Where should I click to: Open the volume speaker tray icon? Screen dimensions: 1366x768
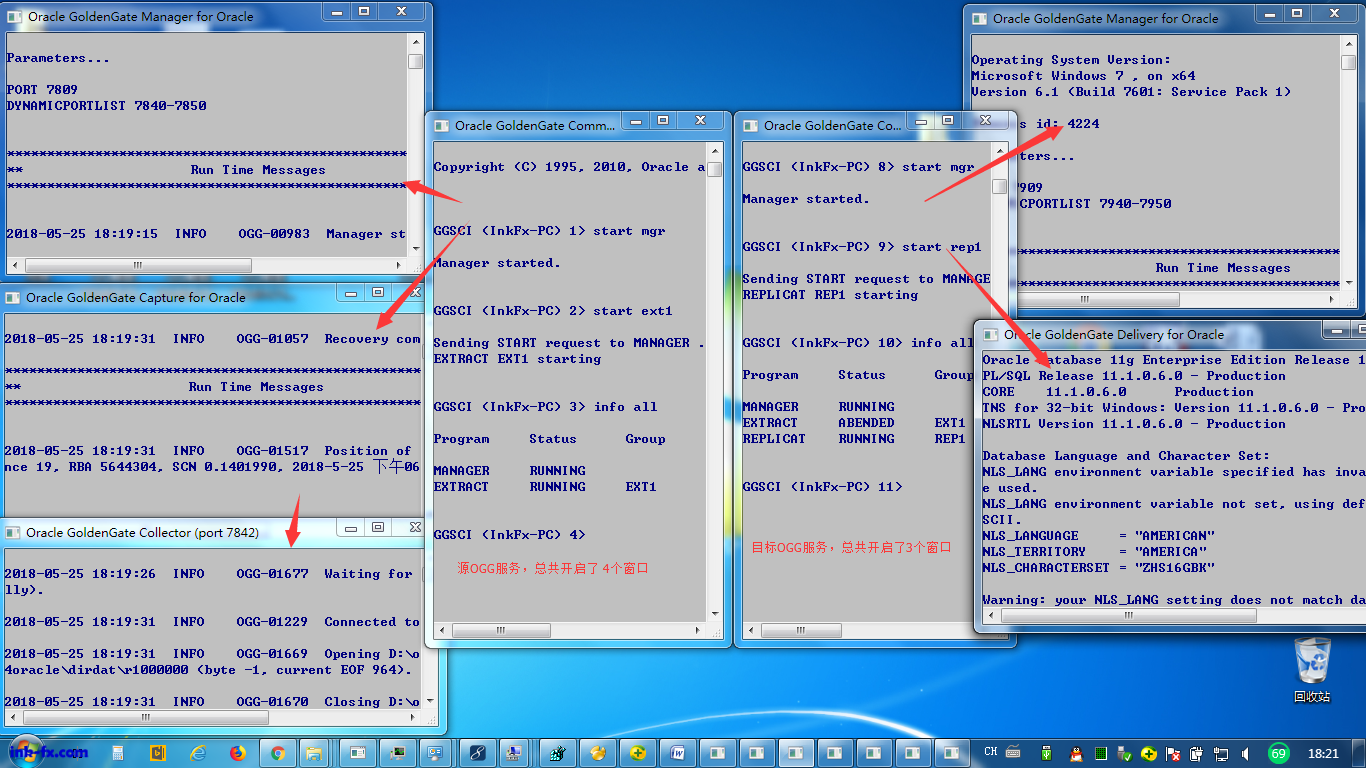click(1245, 753)
